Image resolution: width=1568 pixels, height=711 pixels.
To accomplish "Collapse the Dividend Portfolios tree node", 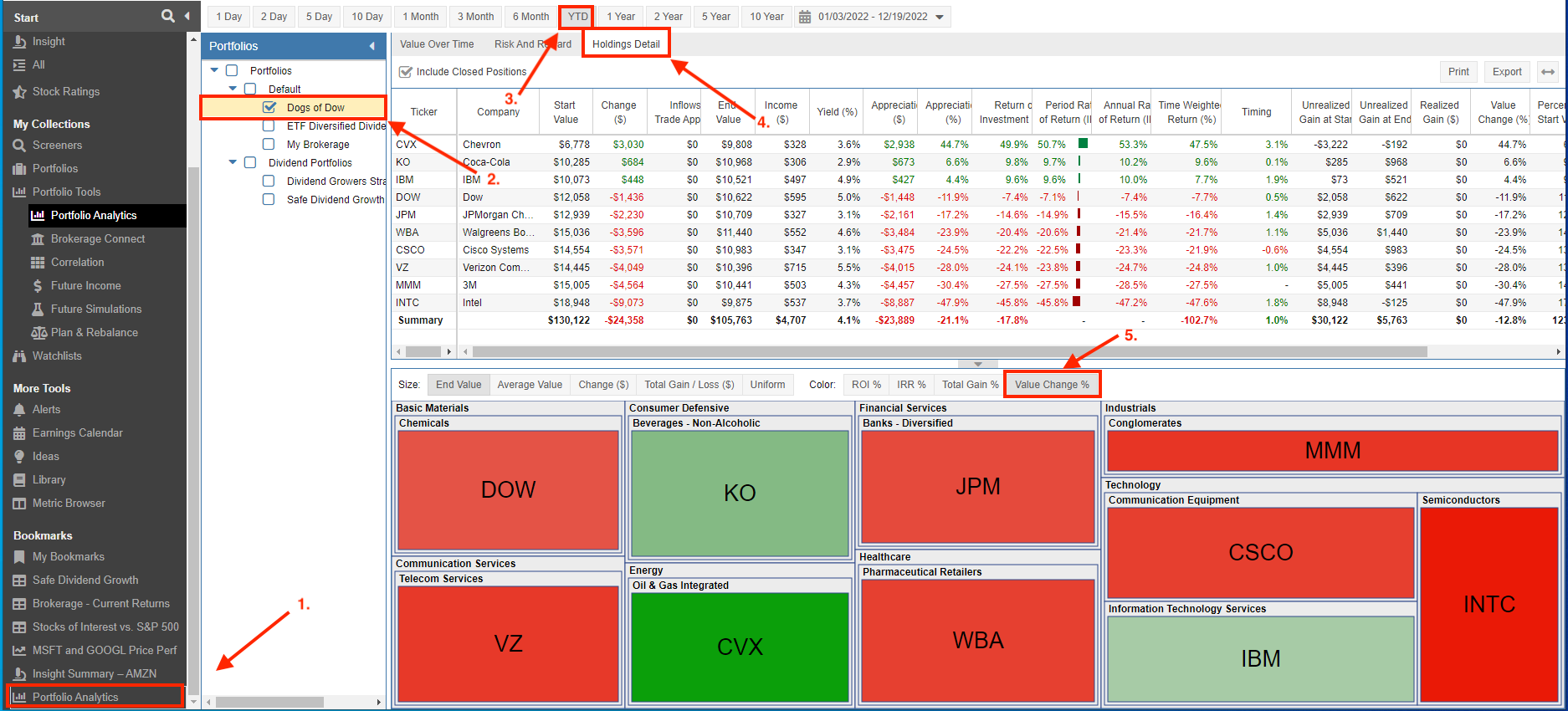I will 233,162.
